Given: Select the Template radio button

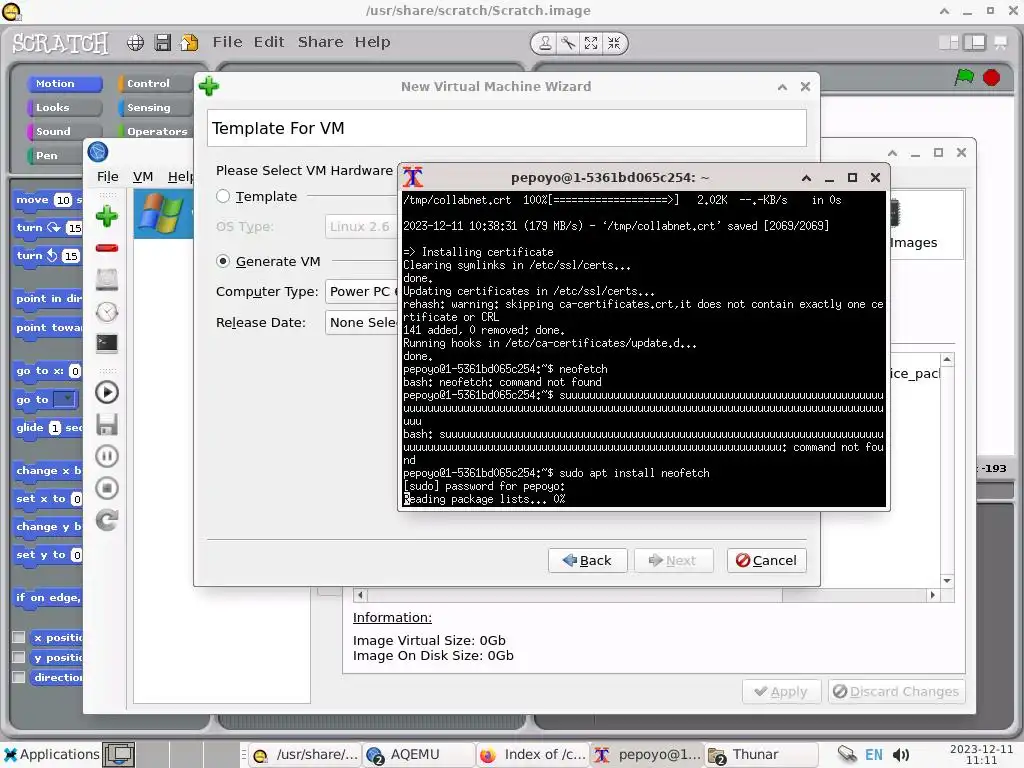Looking at the screenshot, I should click(x=223, y=196).
